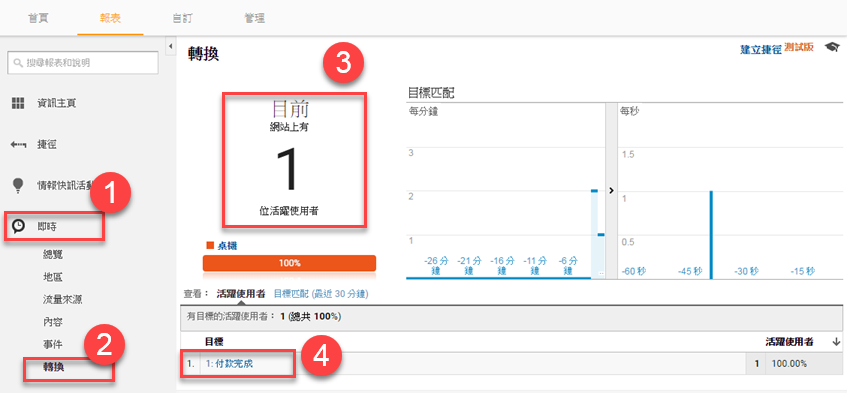
Task: Switch to 目標匹配 (最近 30 分鐘) view
Action: pyautogui.click(x=321, y=294)
